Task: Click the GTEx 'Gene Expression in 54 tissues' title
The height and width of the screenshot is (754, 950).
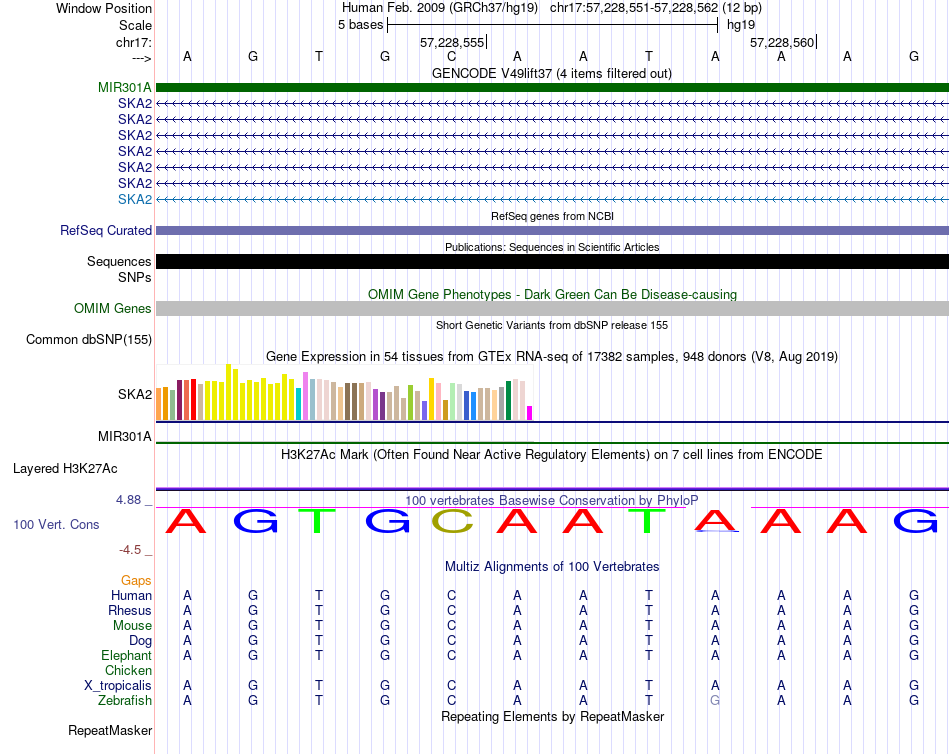Action: (x=552, y=356)
